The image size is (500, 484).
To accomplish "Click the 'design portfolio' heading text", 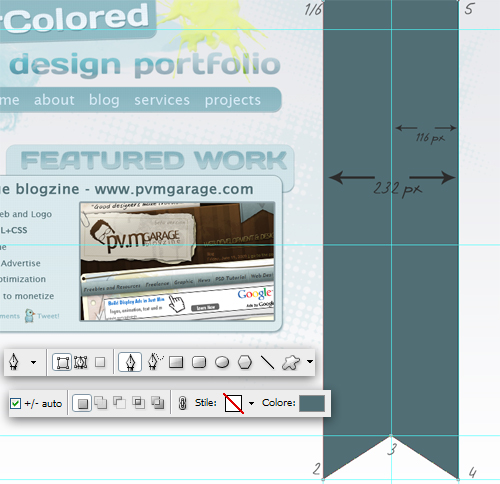I will pos(145,65).
